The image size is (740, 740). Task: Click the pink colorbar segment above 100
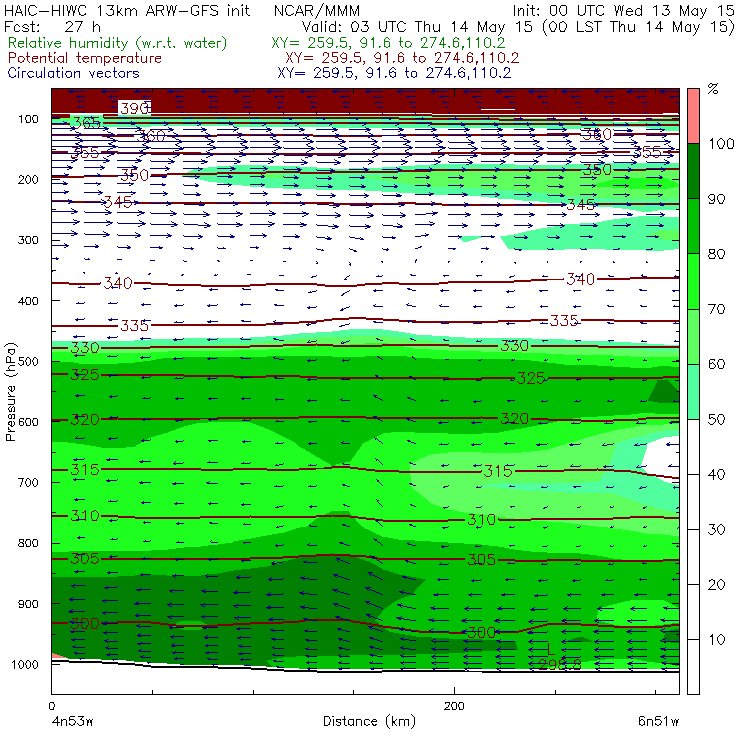(x=693, y=116)
